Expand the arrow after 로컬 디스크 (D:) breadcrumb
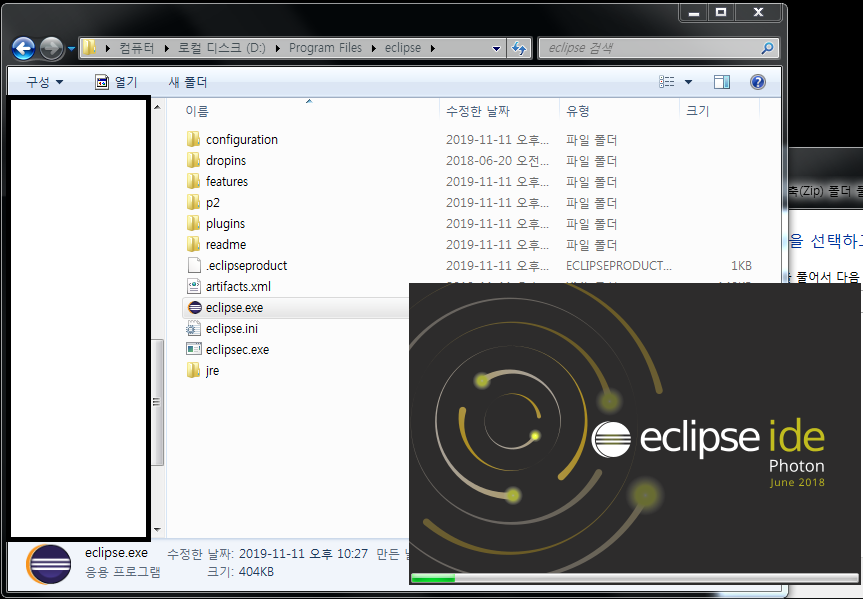 click(x=277, y=48)
